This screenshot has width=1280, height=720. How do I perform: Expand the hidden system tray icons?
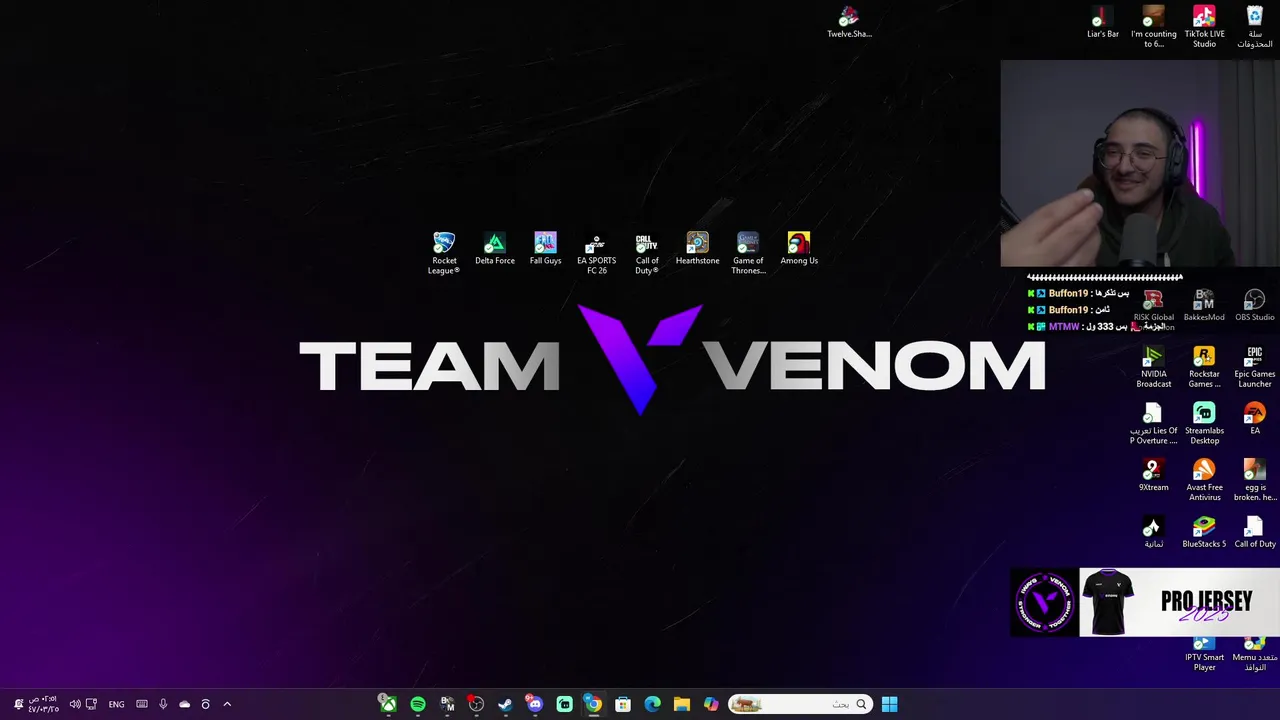pyautogui.click(x=227, y=704)
